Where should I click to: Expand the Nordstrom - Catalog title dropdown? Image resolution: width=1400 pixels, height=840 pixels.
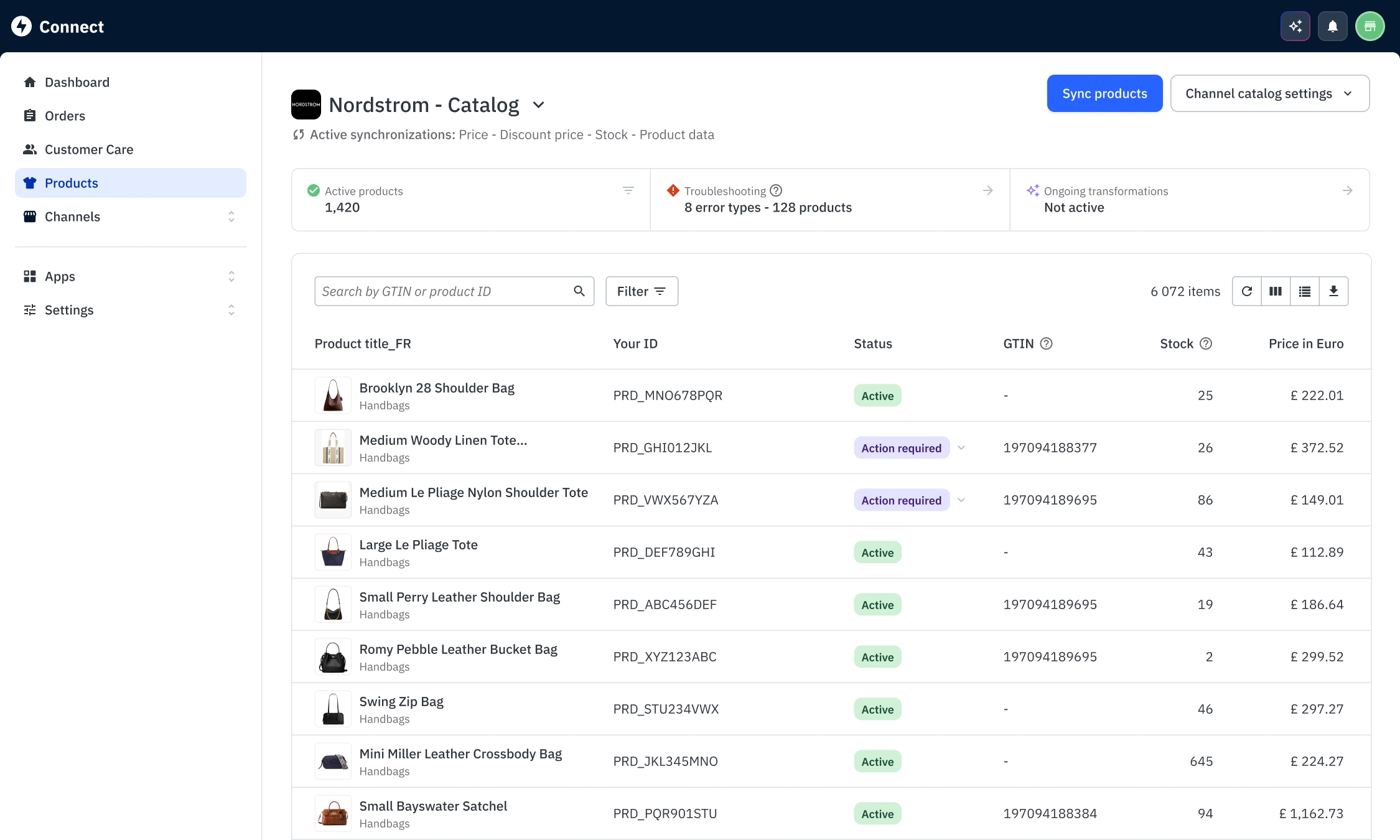click(539, 105)
